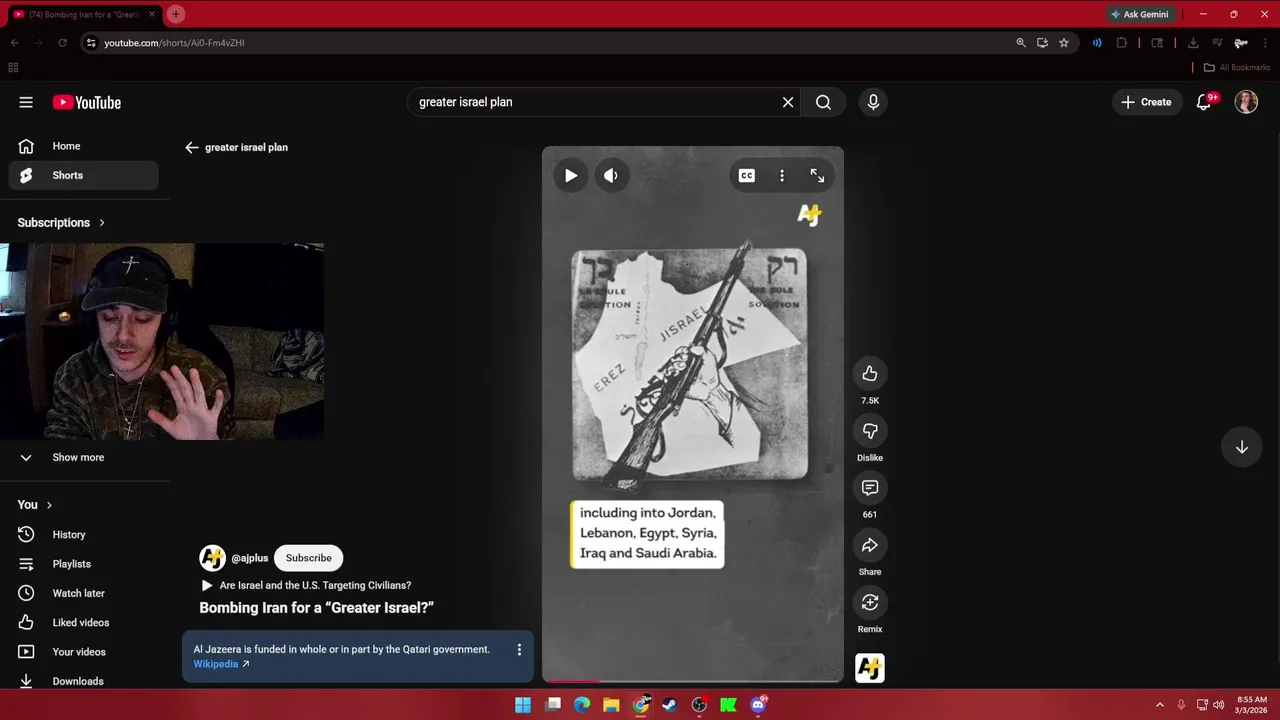Image resolution: width=1280 pixels, height=720 pixels.
Task: Start voice search with the microphone
Action: coord(873,102)
